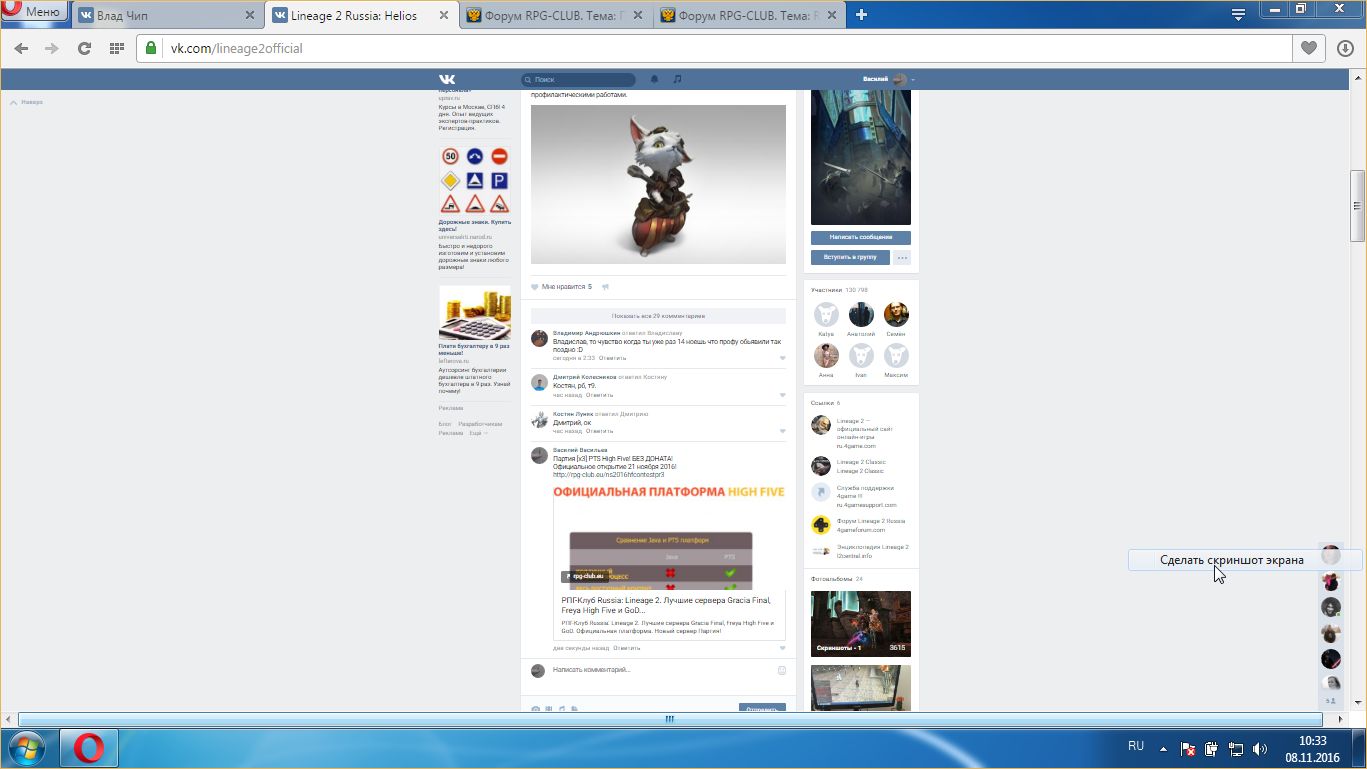Switch to the first Форум RPG-CLUB tab
Screen dimensions: 1367x769
(x=556, y=15)
